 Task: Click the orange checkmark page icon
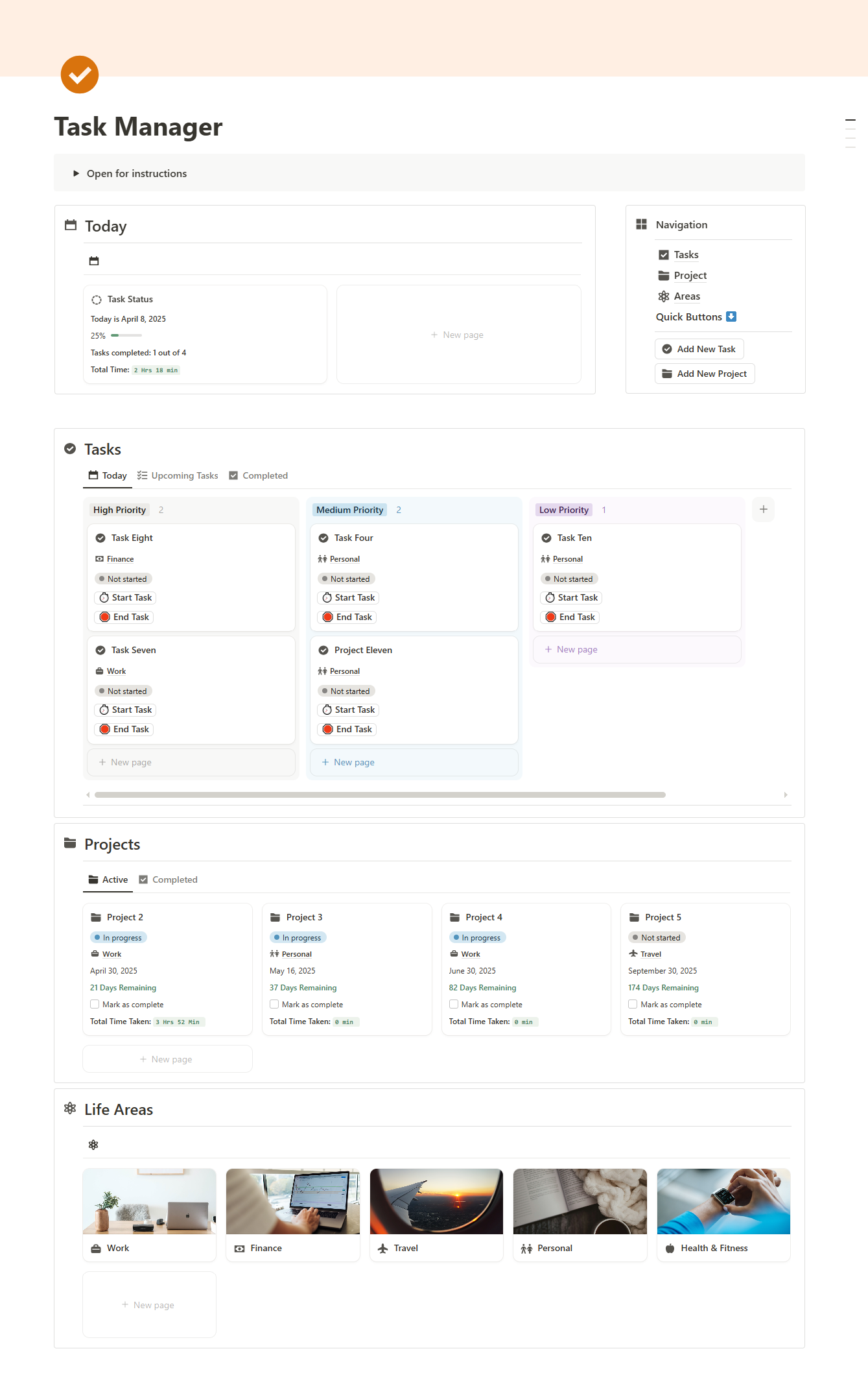point(80,75)
